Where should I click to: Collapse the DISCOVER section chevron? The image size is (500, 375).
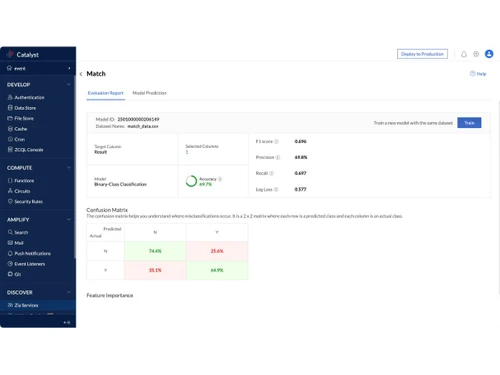point(69,292)
